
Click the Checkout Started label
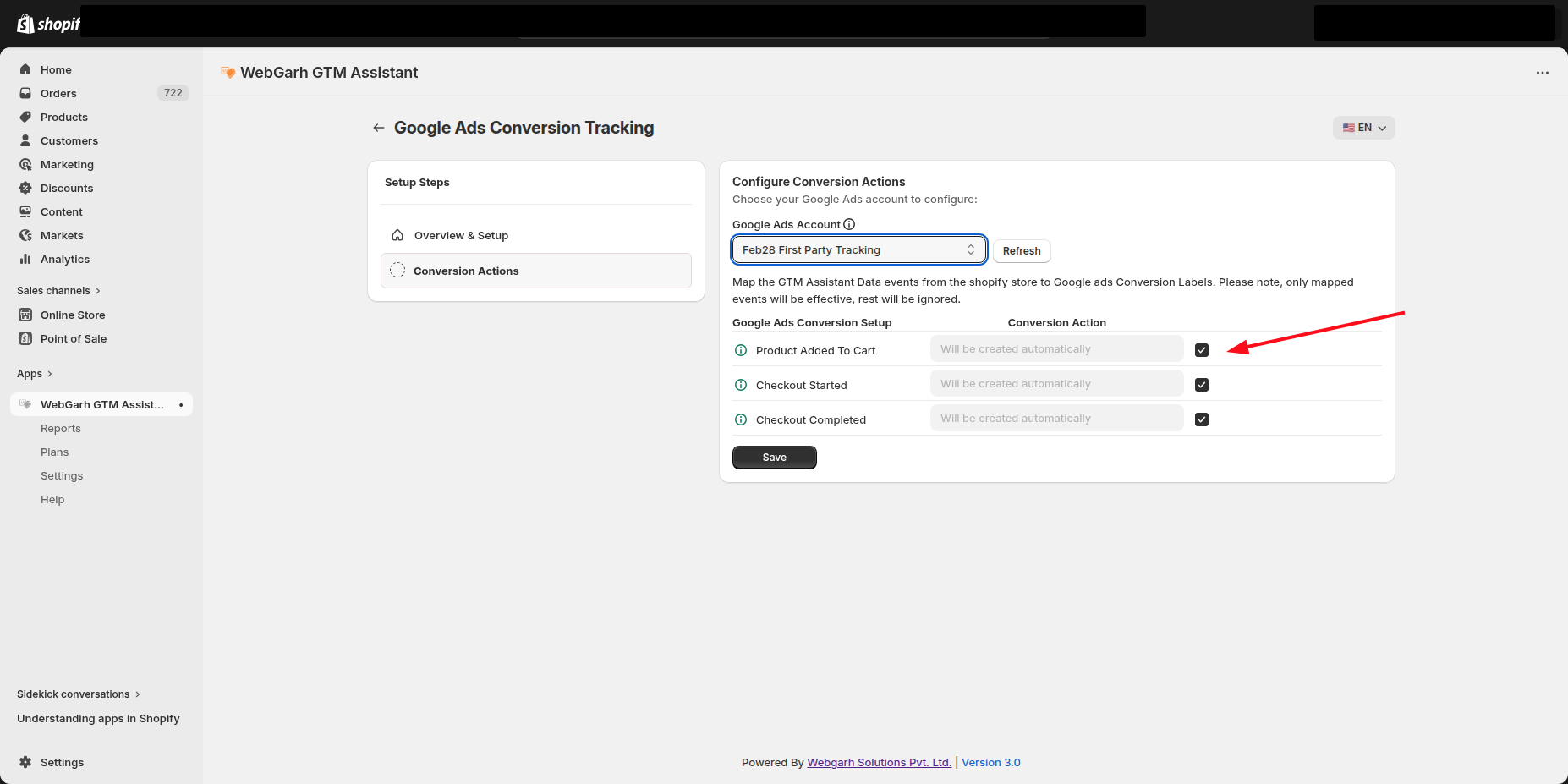point(801,386)
